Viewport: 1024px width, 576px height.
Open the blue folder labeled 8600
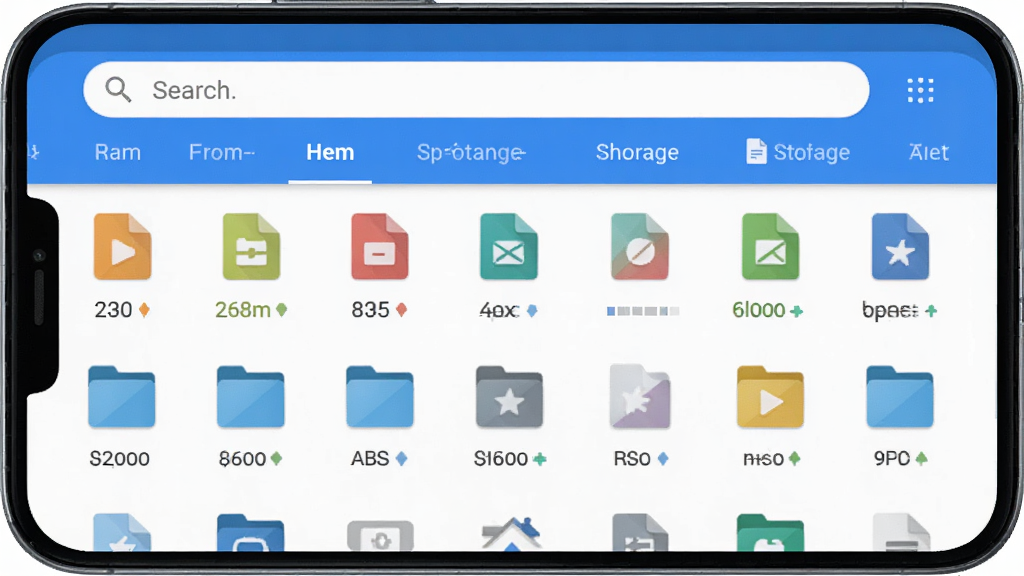click(x=251, y=397)
